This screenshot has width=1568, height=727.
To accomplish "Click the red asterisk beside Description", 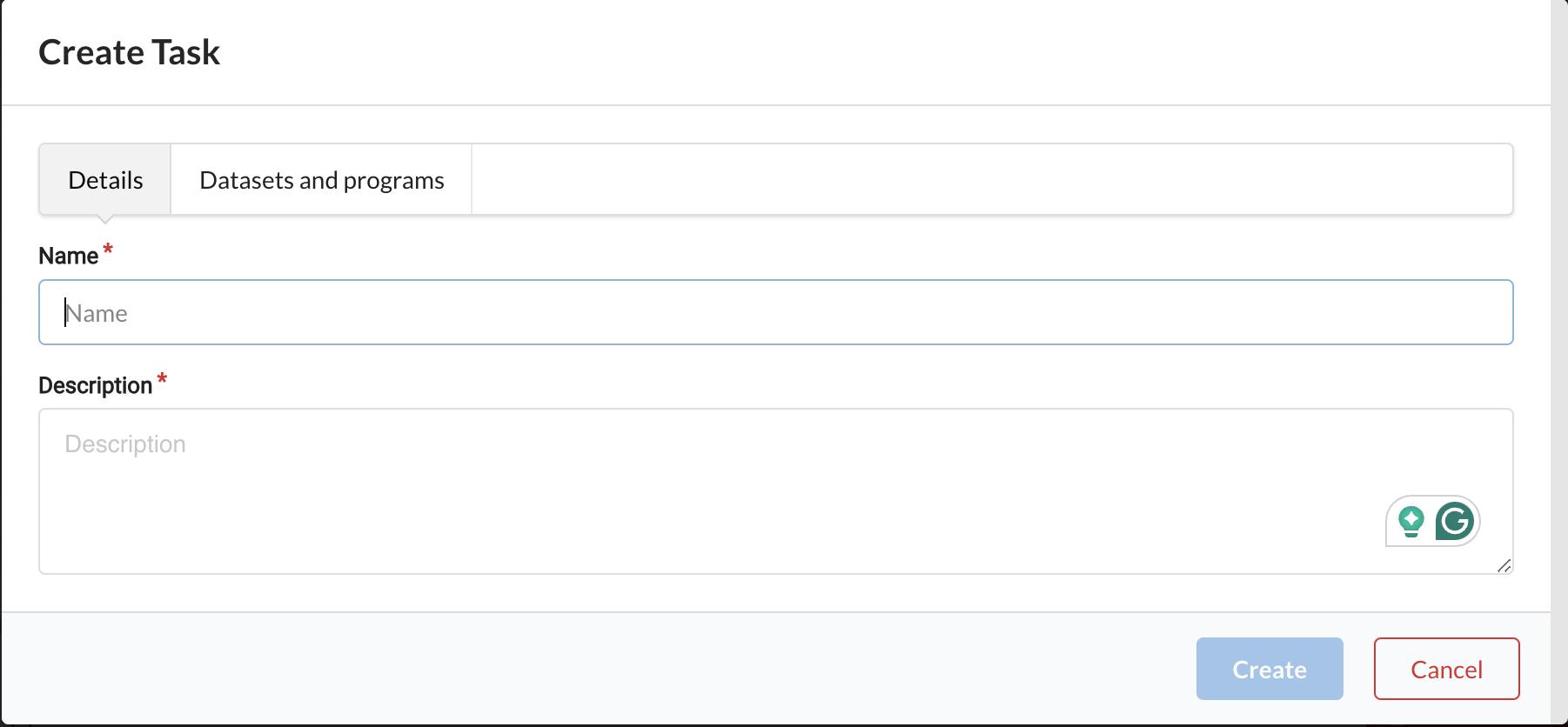I will tap(162, 380).
